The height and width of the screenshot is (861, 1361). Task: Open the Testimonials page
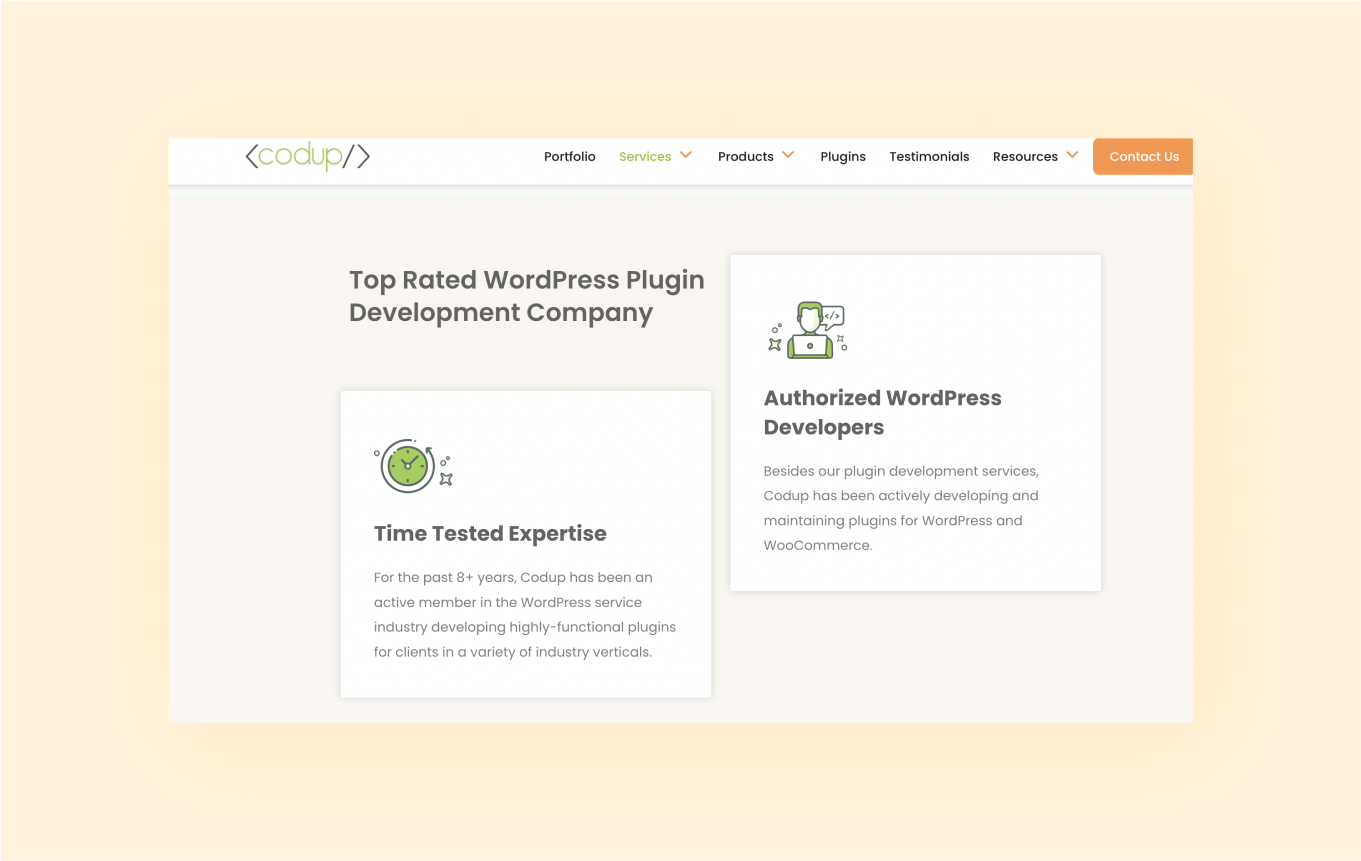[929, 157]
